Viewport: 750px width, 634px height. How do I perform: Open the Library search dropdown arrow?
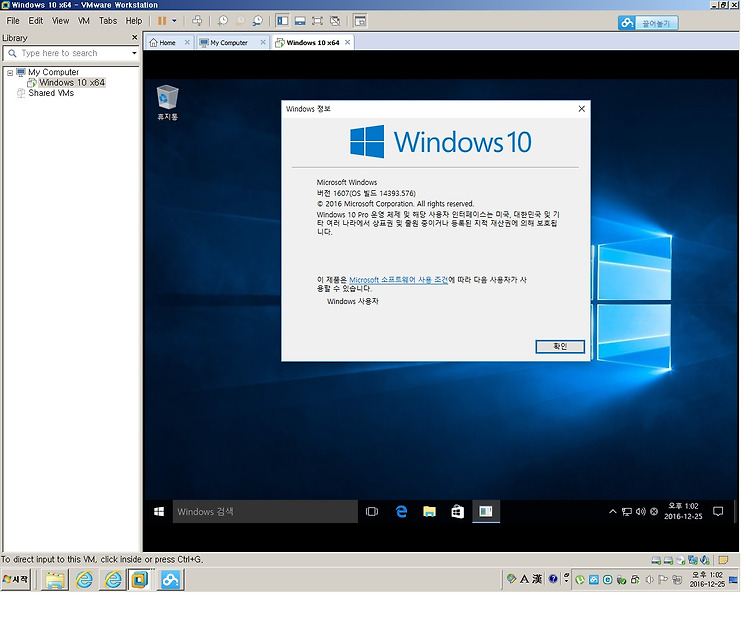(x=134, y=53)
